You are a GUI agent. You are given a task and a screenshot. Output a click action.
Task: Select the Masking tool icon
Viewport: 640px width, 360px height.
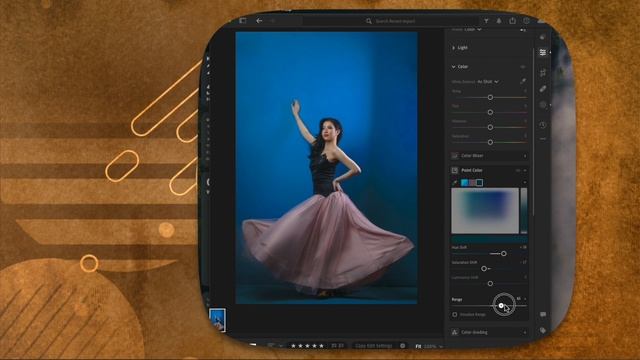(x=543, y=105)
